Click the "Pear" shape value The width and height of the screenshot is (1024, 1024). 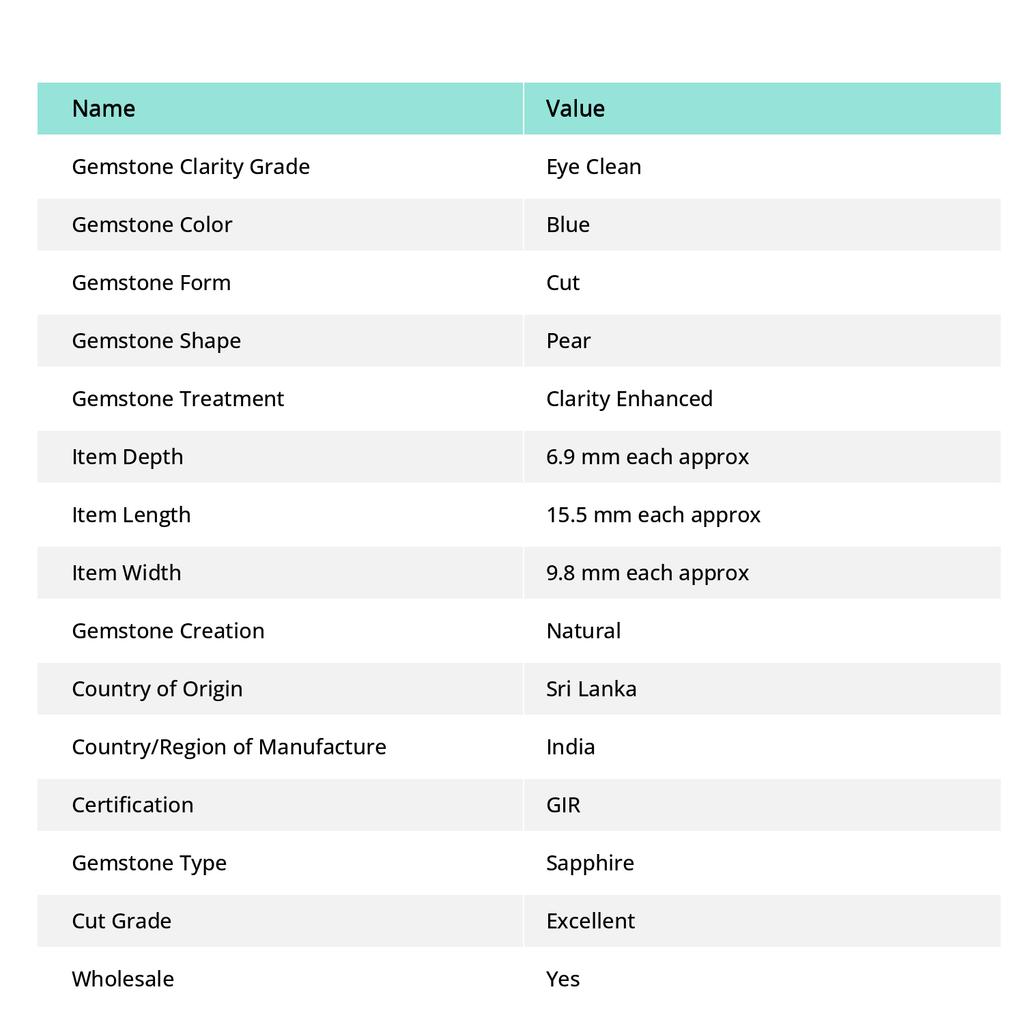[x=568, y=341]
